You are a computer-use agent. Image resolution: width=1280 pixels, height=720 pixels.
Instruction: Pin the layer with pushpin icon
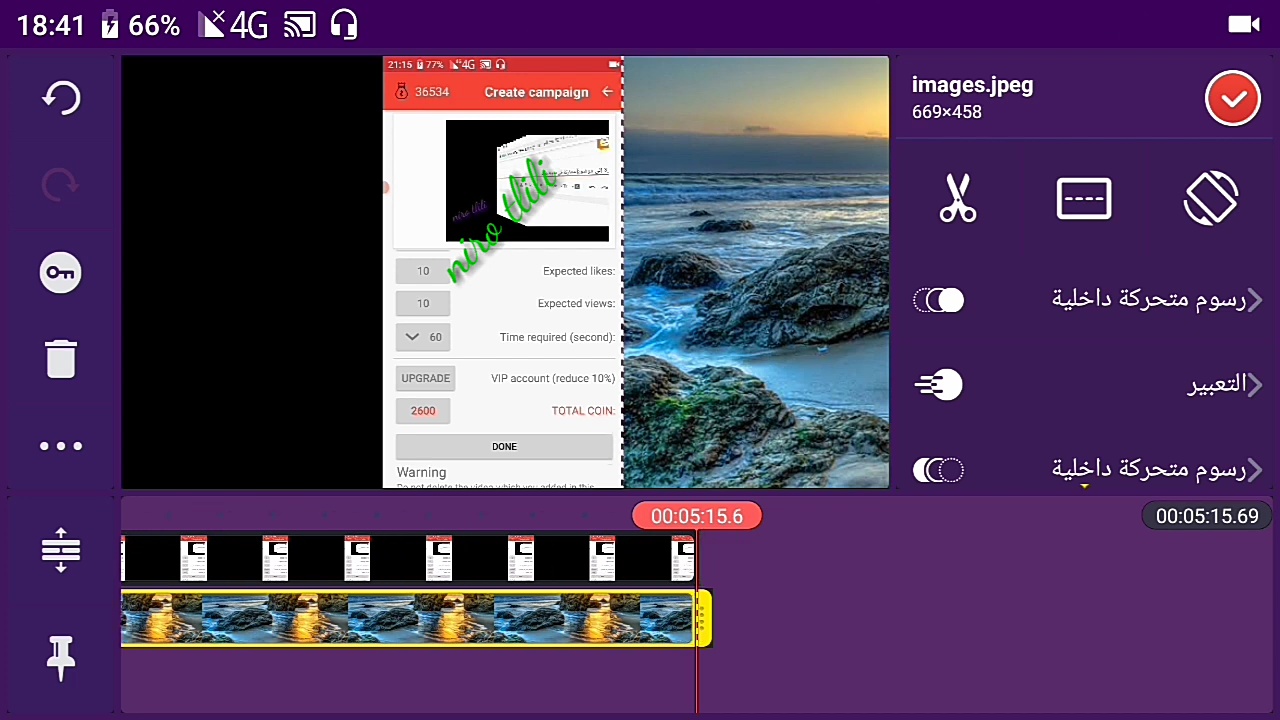click(x=61, y=657)
